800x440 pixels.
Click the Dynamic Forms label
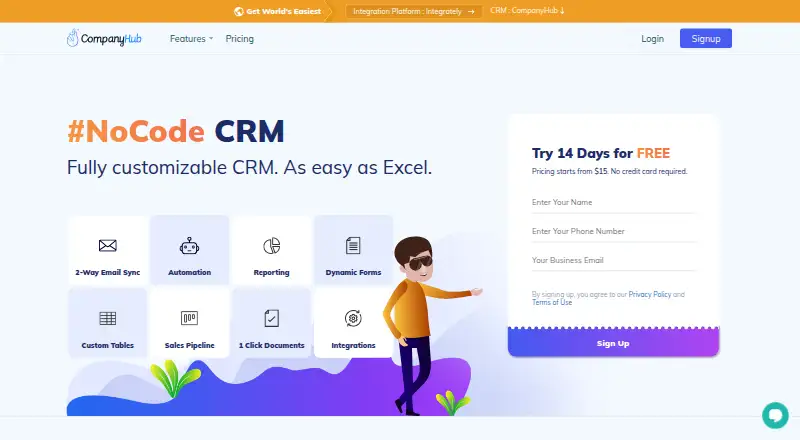point(353,273)
